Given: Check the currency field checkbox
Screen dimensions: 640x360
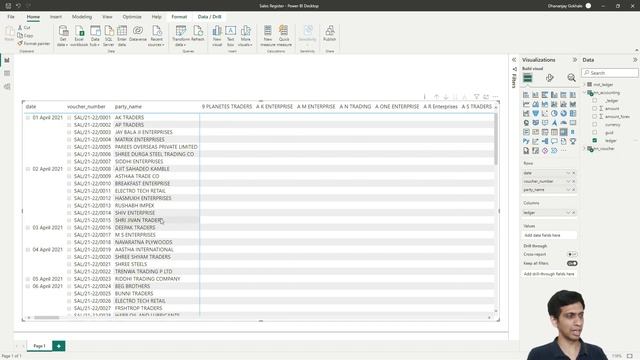Looking at the screenshot, I should pyautogui.click(x=594, y=124).
